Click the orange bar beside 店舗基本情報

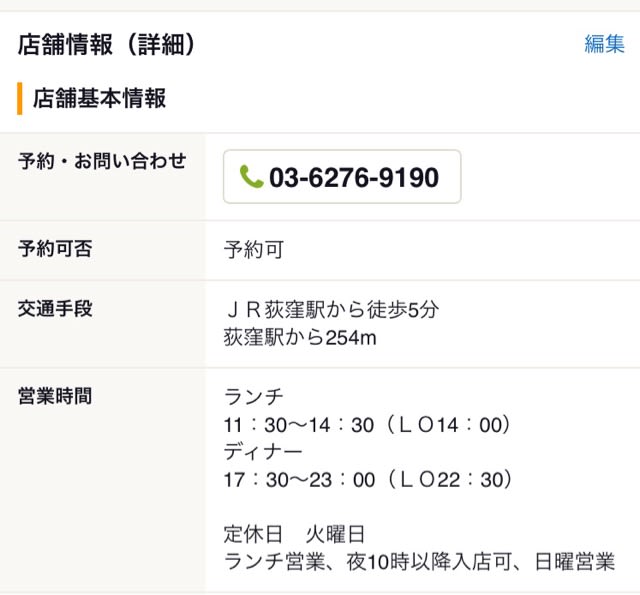(20, 98)
